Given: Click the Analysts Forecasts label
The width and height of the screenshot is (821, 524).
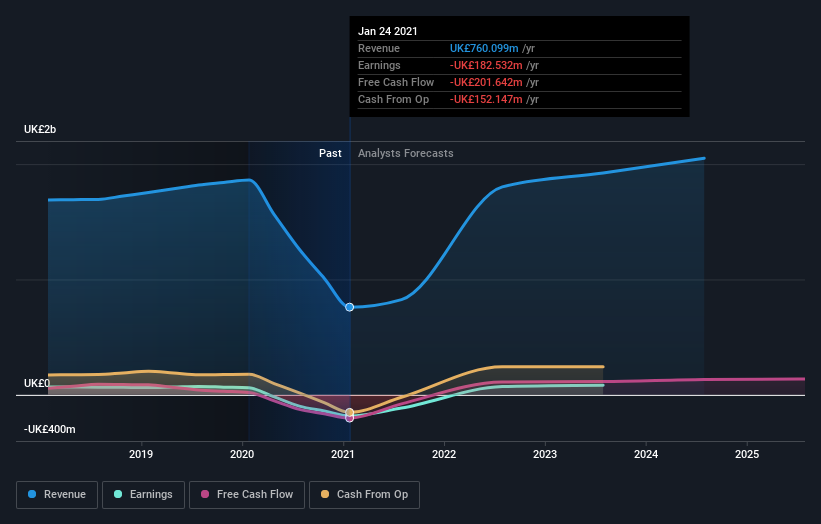Looking at the screenshot, I should [406, 153].
